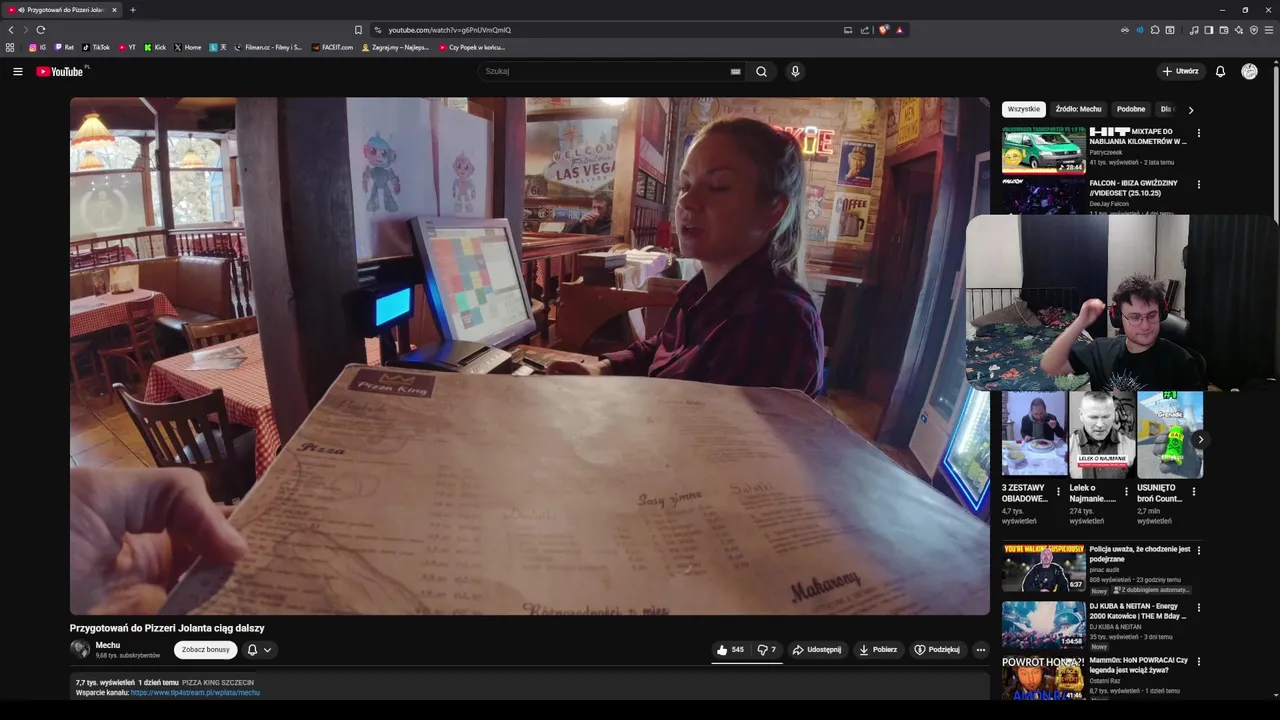This screenshot has height=720, width=1280.
Task: Open Brave Shields lion icon
Action: point(883,30)
